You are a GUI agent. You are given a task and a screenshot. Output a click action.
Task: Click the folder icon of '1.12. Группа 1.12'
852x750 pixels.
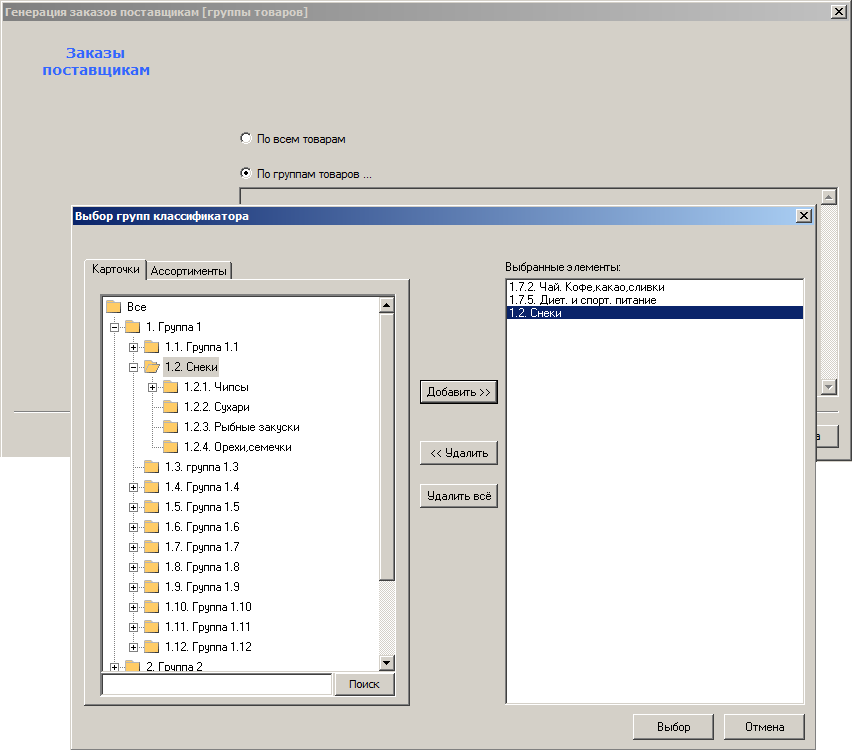point(152,647)
